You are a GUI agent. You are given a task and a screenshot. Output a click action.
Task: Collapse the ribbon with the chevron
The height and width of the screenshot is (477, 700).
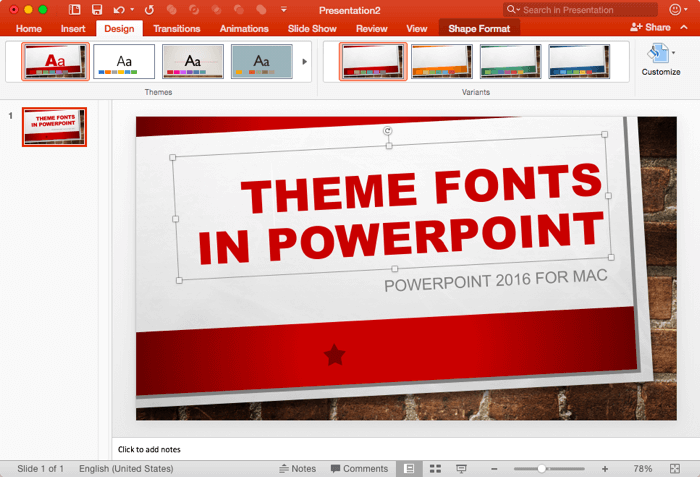(x=684, y=27)
